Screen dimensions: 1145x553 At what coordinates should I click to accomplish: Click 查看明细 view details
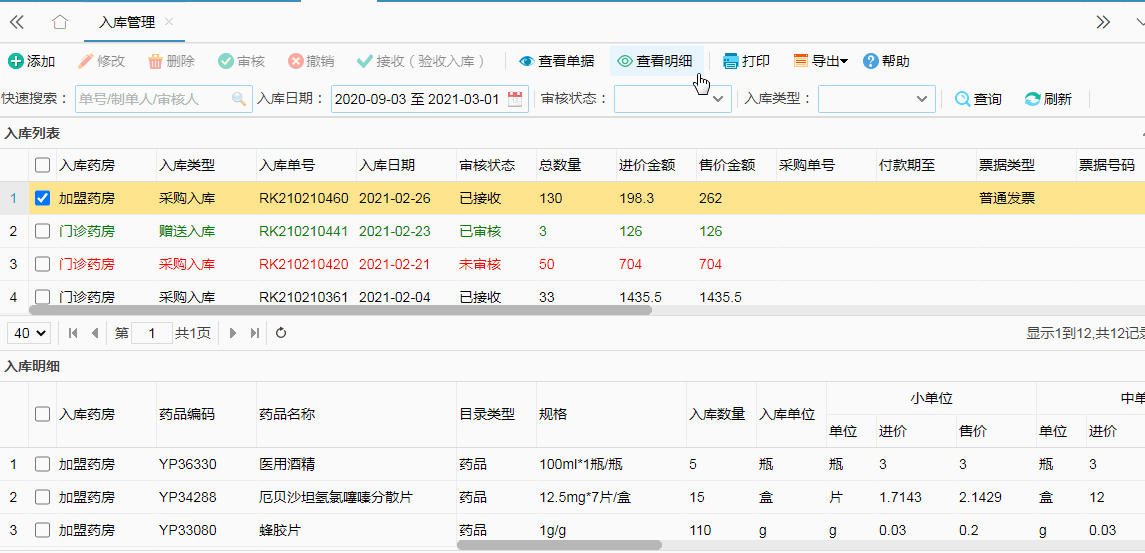pos(655,61)
